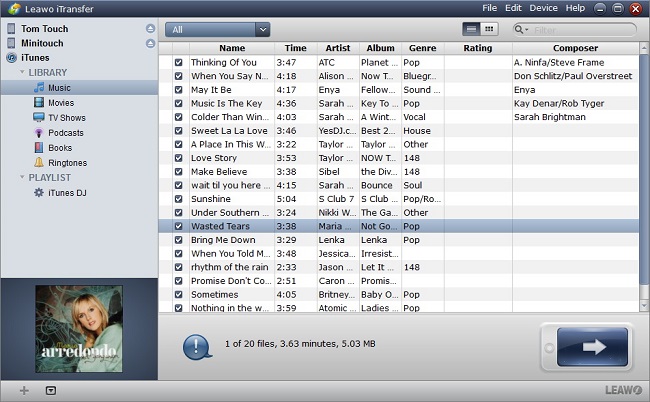Eject the Minitouch device
The height and width of the screenshot is (402, 650).
150,43
